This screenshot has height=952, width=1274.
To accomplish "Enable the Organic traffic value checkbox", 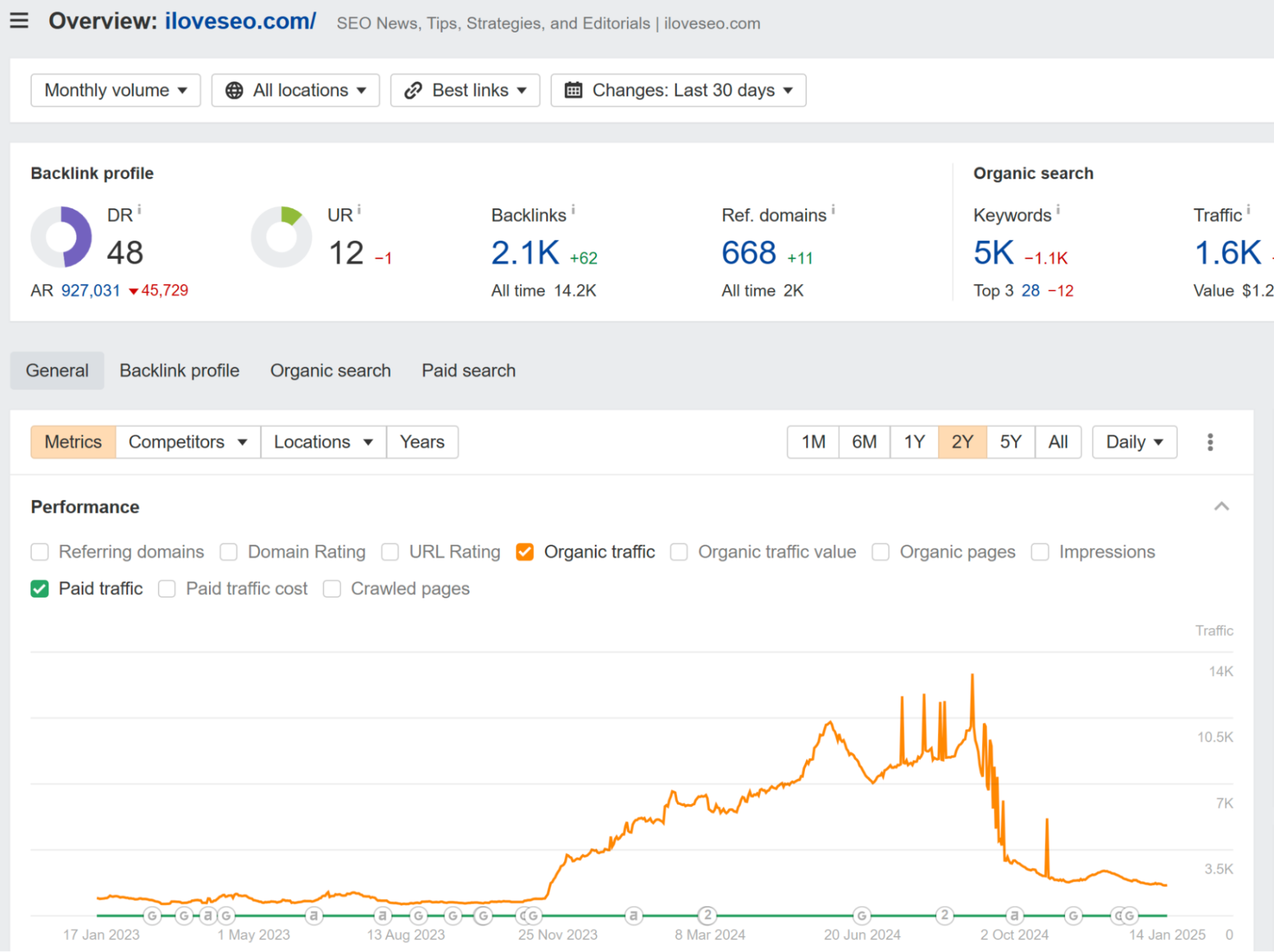I will point(679,552).
